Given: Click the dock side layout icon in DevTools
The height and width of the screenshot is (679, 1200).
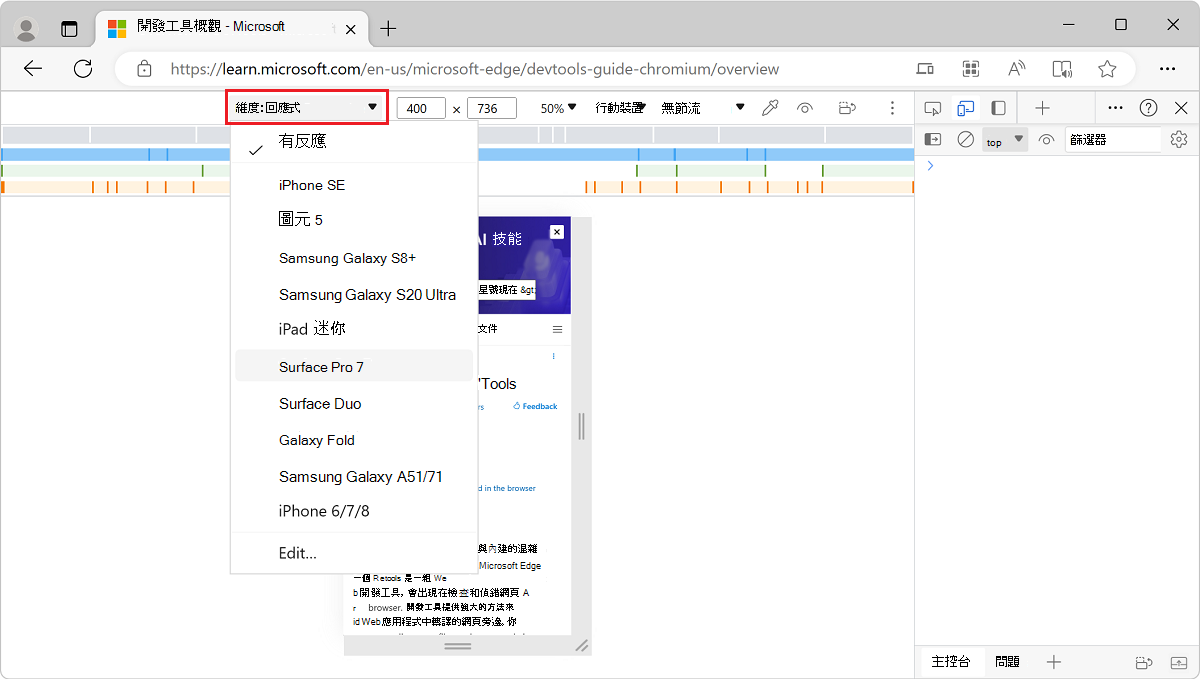Looking at the screenshot, I should click(997, 107).
